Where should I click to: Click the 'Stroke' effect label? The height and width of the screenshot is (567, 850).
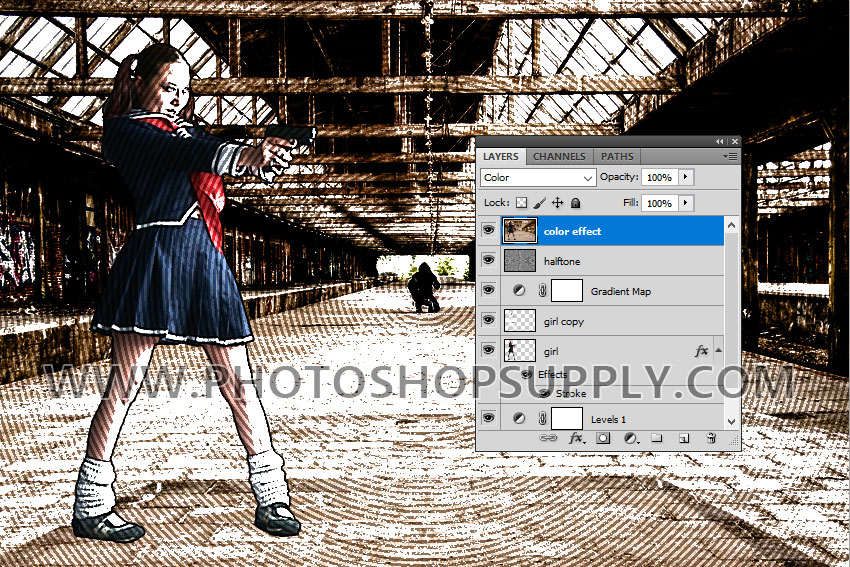pyautogui.click(x=571, y=394)
